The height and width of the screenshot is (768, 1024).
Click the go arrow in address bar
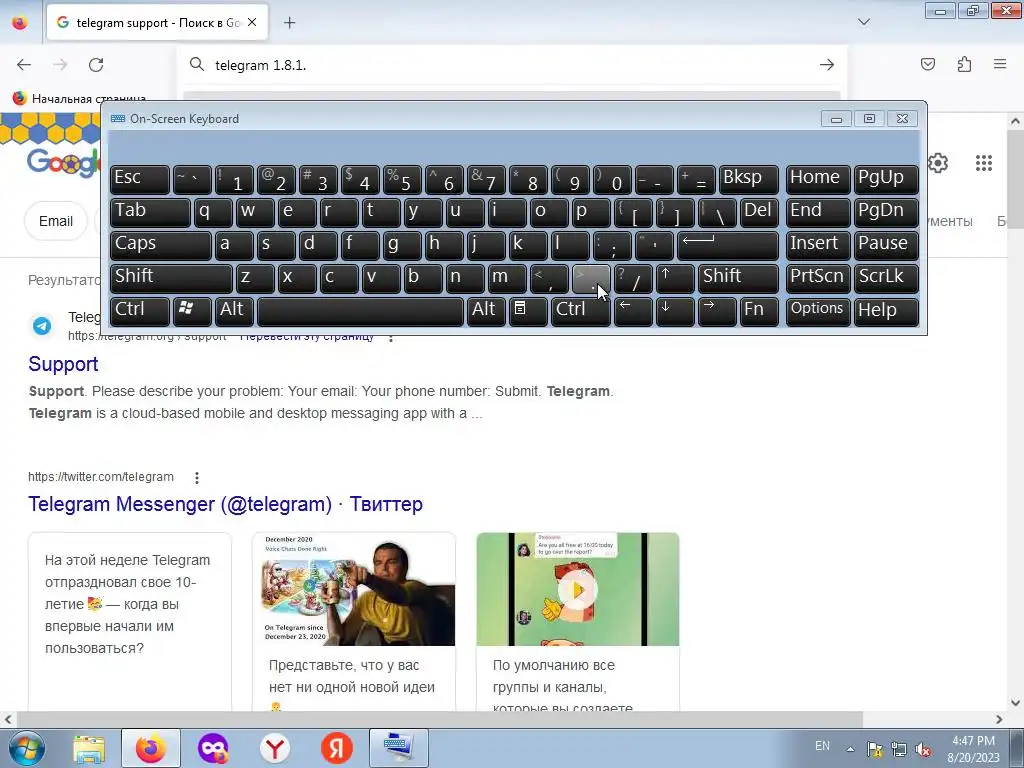827,65
